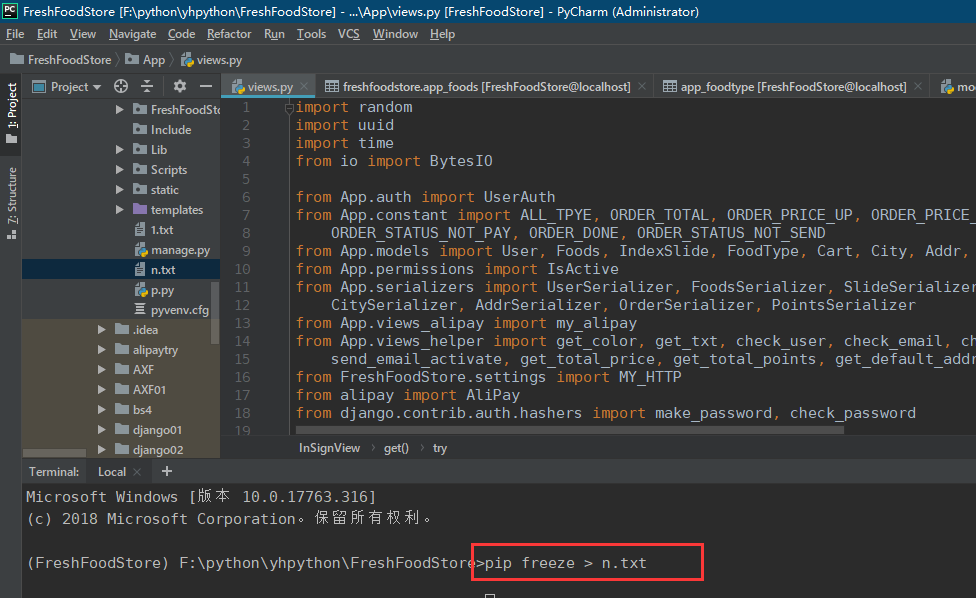Close the app_foodtype tab
This screenshot has height=598, width=976.
point(917,86)
